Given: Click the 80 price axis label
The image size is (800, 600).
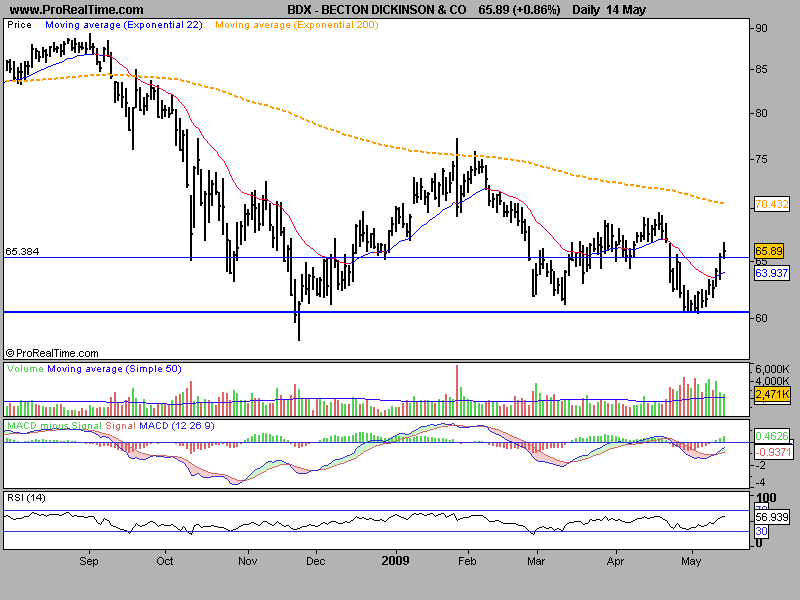Looking at the screenshot, I should [x=761, y=113].
